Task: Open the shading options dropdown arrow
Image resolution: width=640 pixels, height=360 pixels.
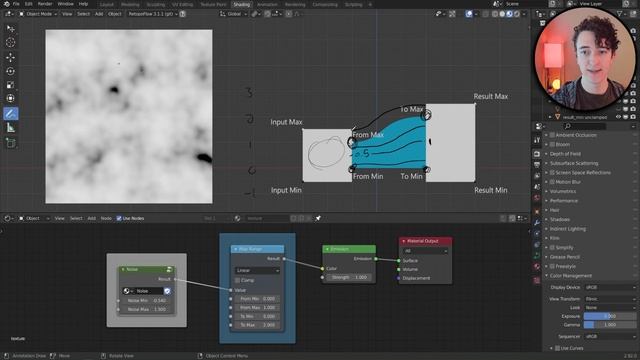Action: (524, 14)
